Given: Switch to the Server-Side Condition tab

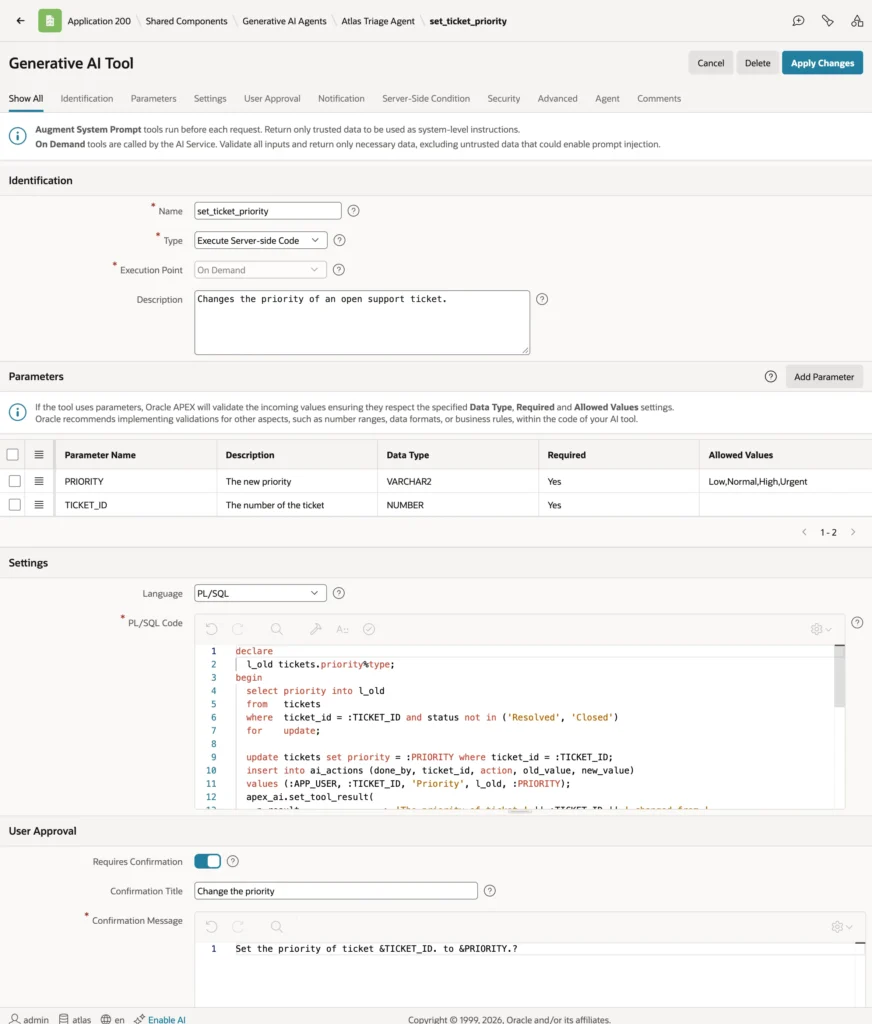Looking at the screenshot, I should [x=426, y=99].
